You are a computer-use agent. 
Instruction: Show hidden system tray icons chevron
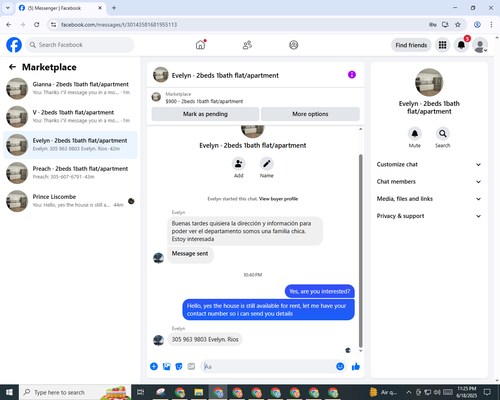(x=409, y=392)
